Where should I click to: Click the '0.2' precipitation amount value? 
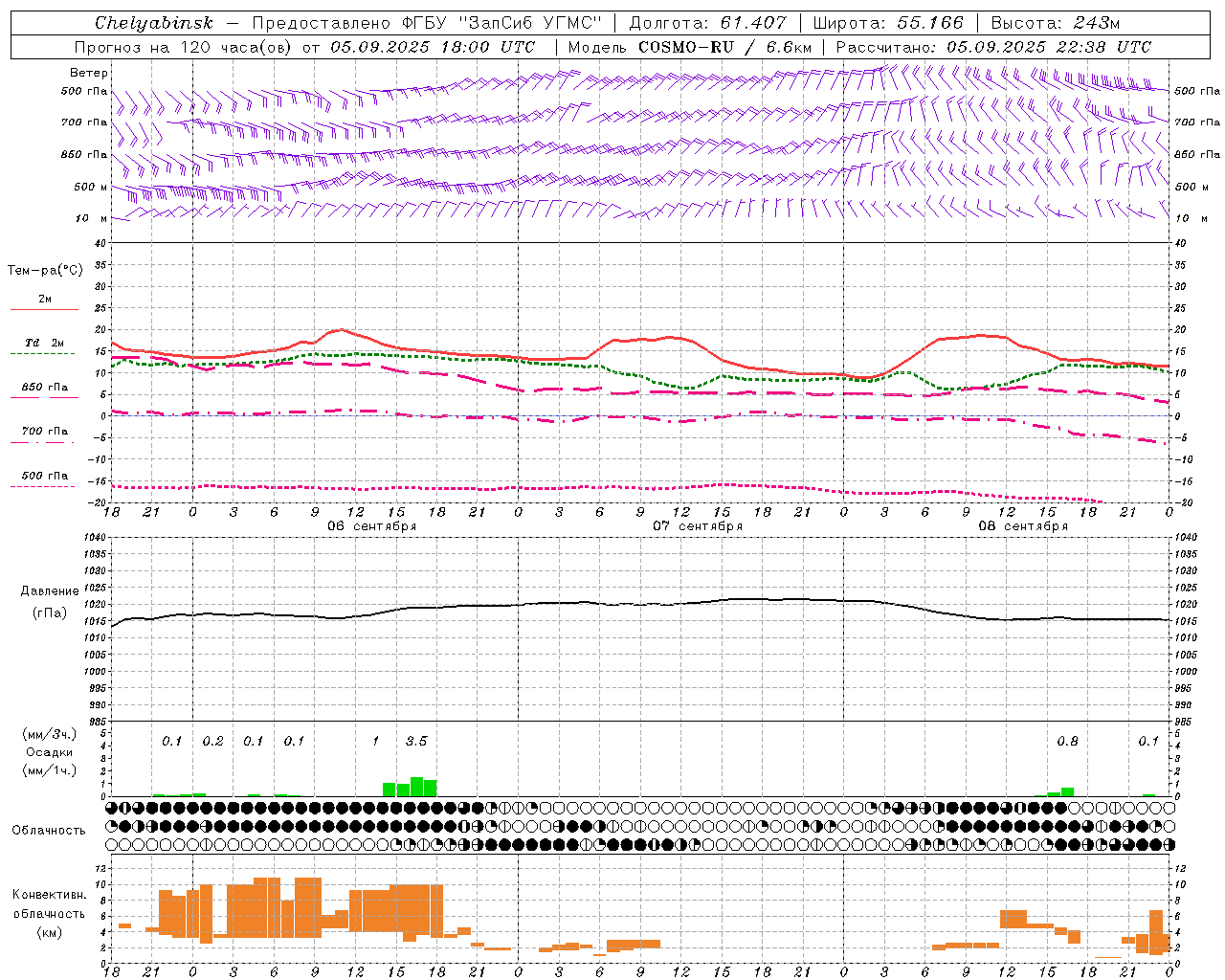212,741
